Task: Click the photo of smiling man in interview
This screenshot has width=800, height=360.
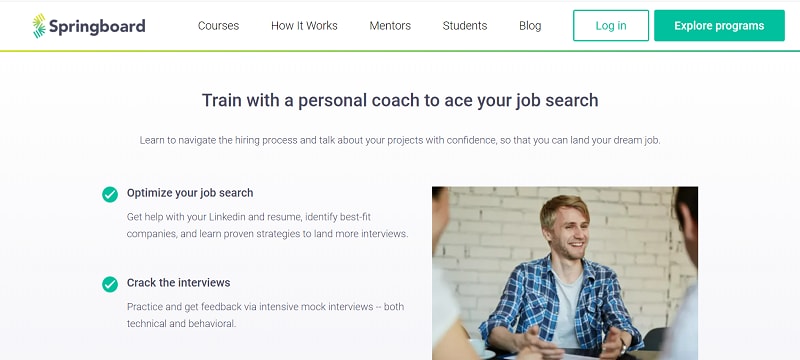Action: (x=565, y=273)
